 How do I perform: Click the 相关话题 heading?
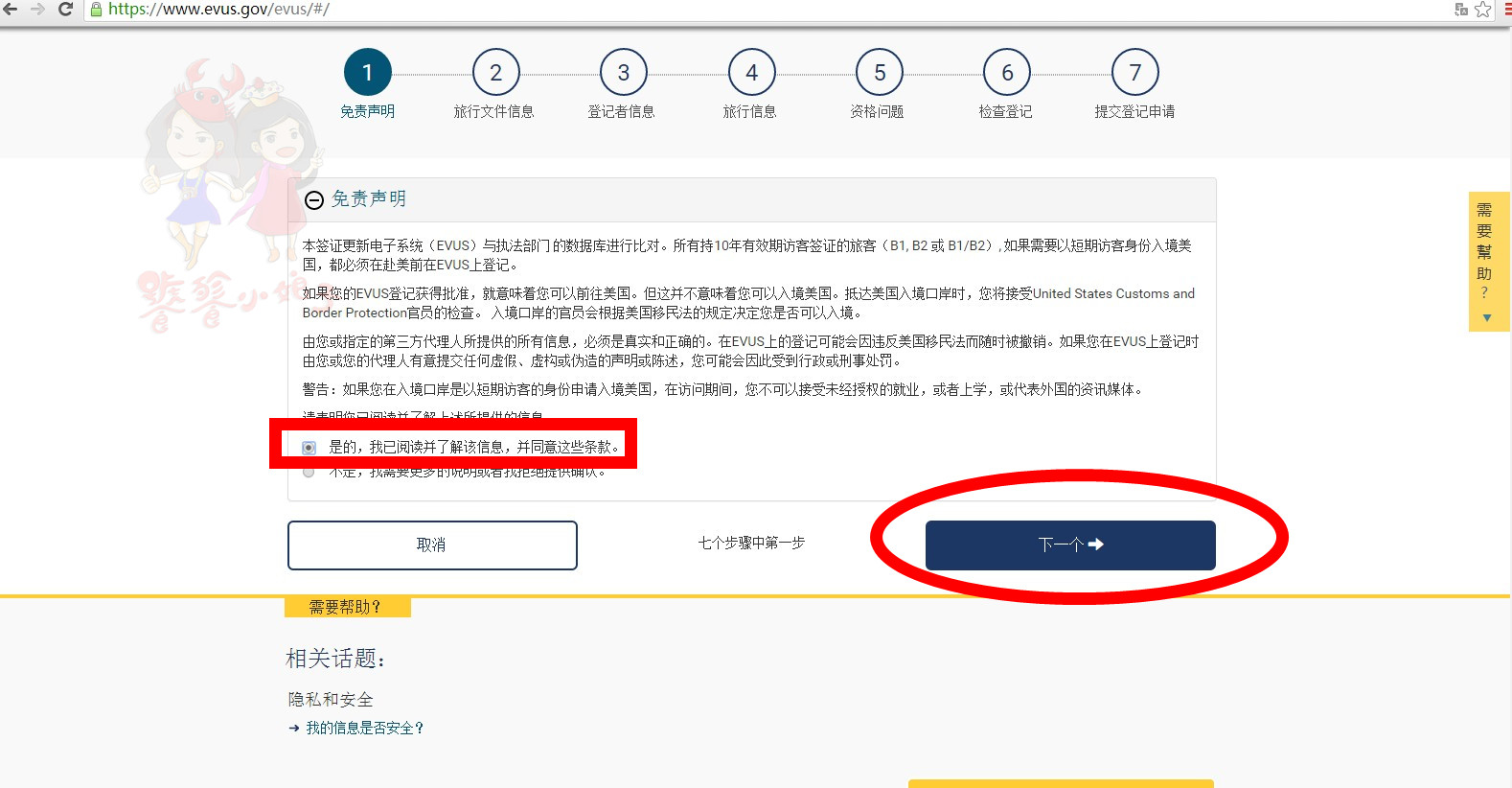335,659
